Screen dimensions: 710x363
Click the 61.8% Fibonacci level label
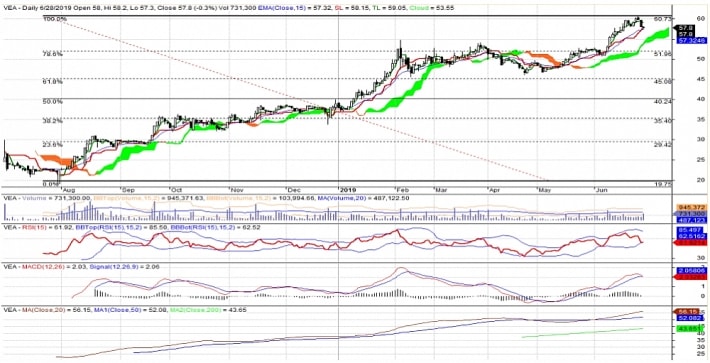click(x=52, y=82)
